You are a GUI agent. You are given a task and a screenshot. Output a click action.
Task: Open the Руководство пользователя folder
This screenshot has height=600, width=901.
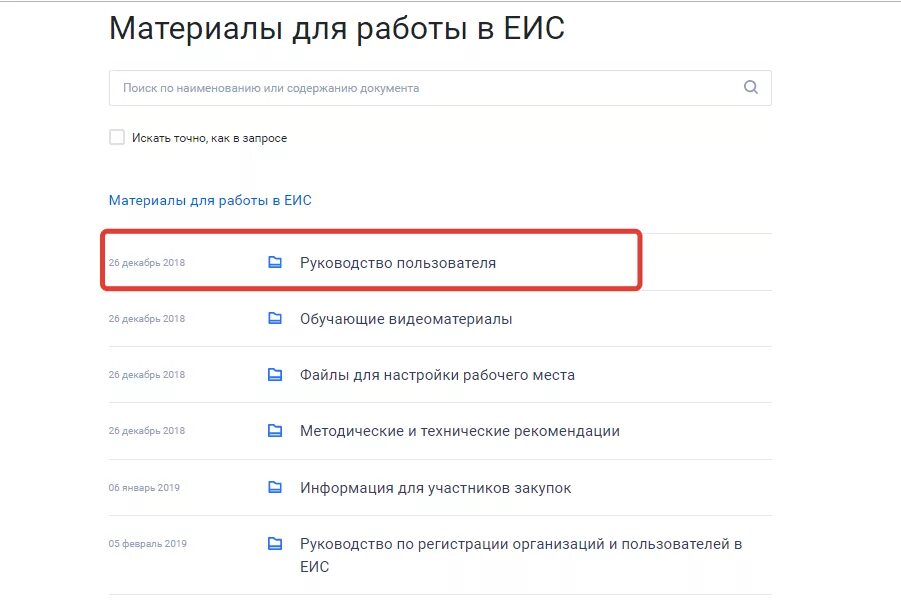click(398, 263)
